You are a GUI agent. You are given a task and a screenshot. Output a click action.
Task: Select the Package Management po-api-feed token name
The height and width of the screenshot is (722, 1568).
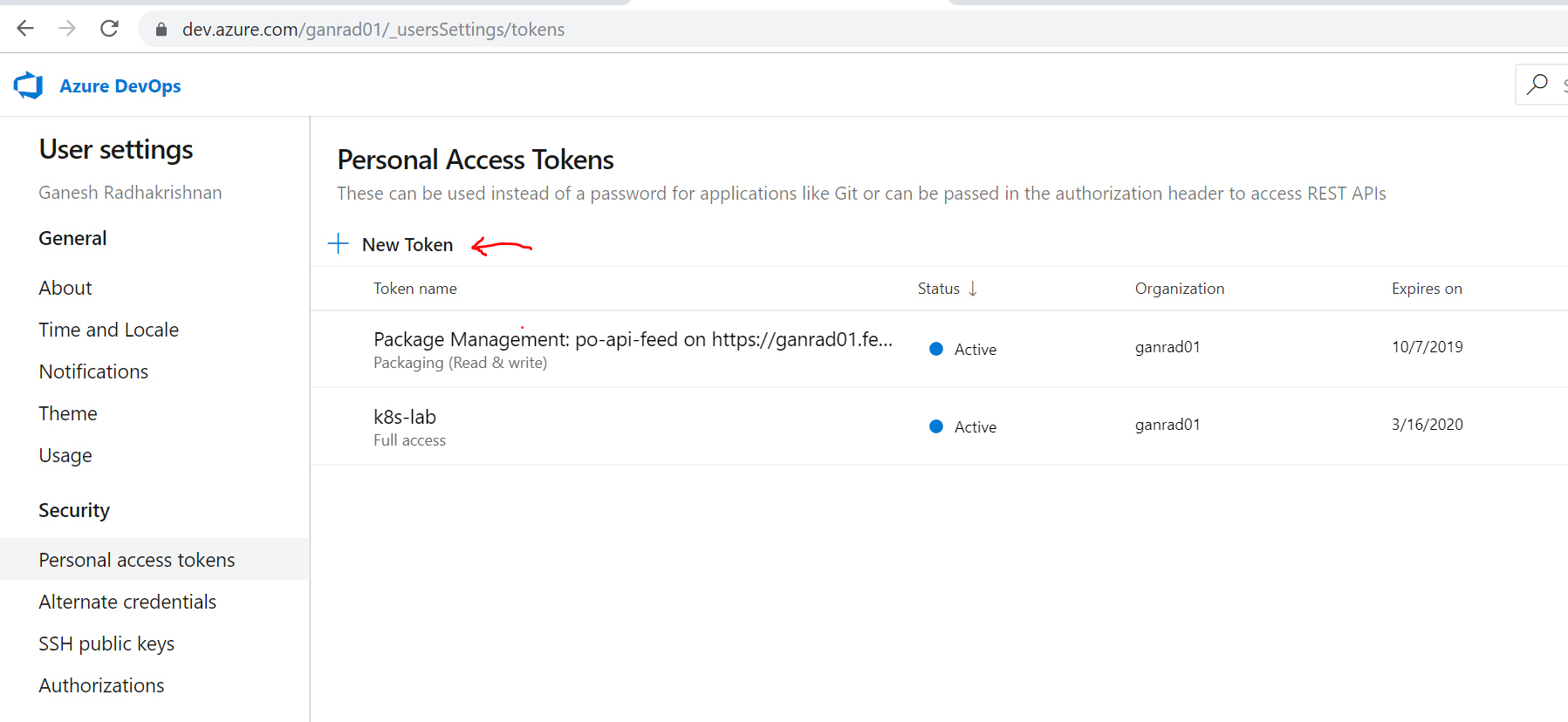[633, 339]
